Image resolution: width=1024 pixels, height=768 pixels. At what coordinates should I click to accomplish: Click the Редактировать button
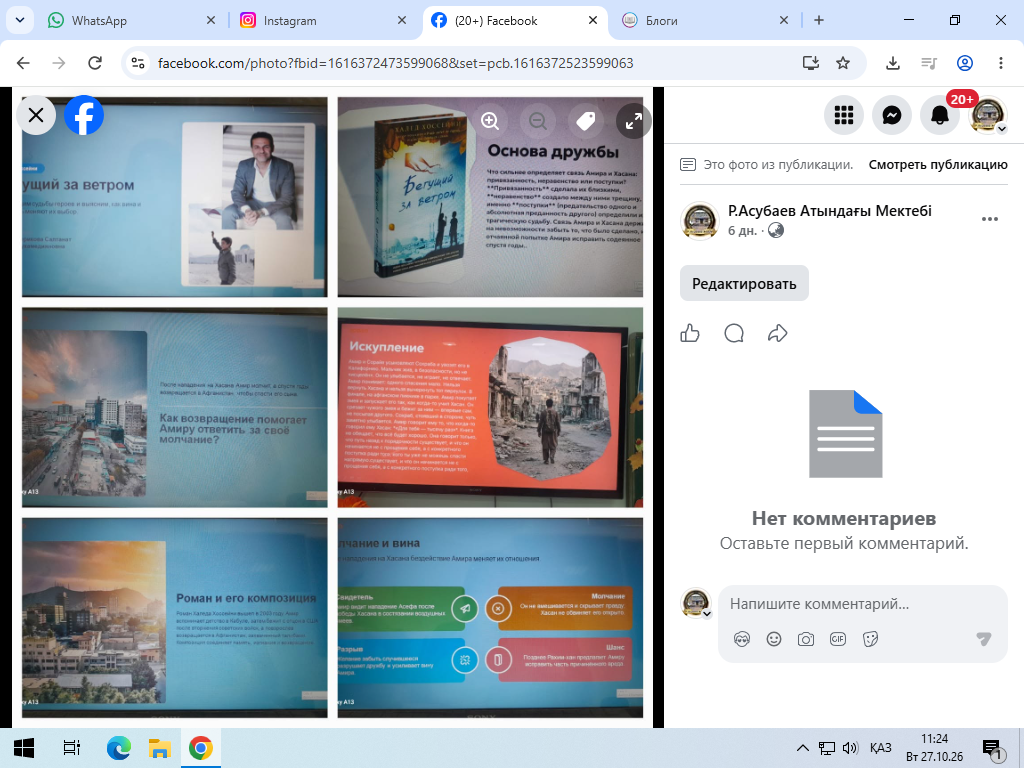pyautogui.click(x=744, y=283)
